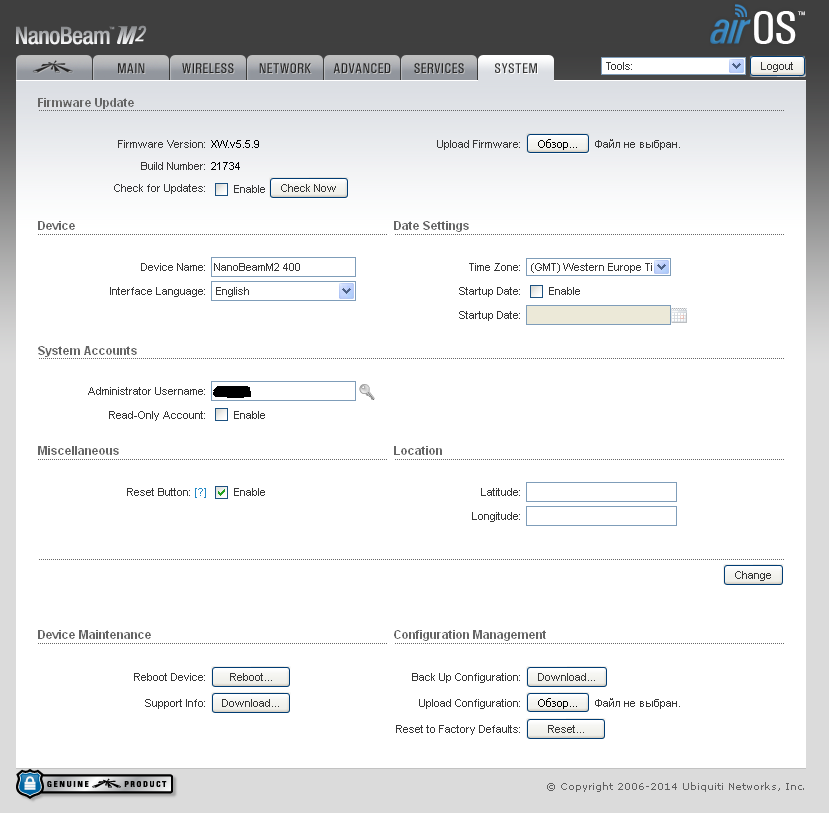
Task: Open the Reset Button help link [?]
Action: coord(200,492)
